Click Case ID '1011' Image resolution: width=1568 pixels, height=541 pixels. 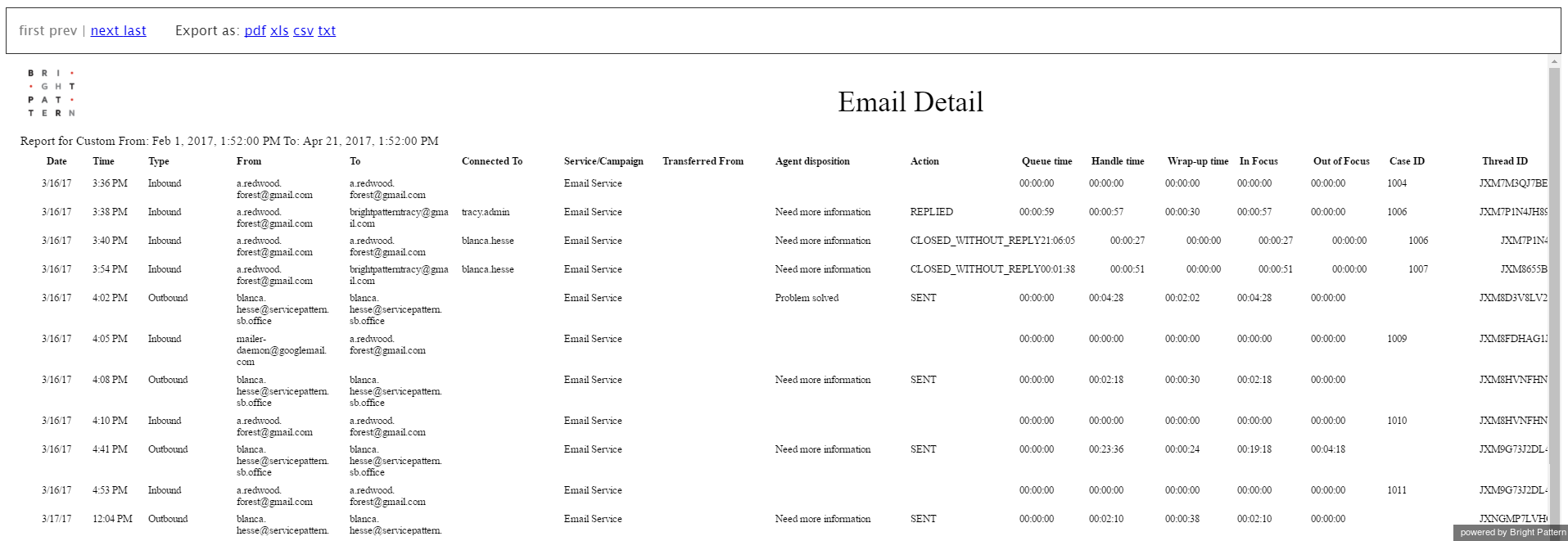(1397, 490)
